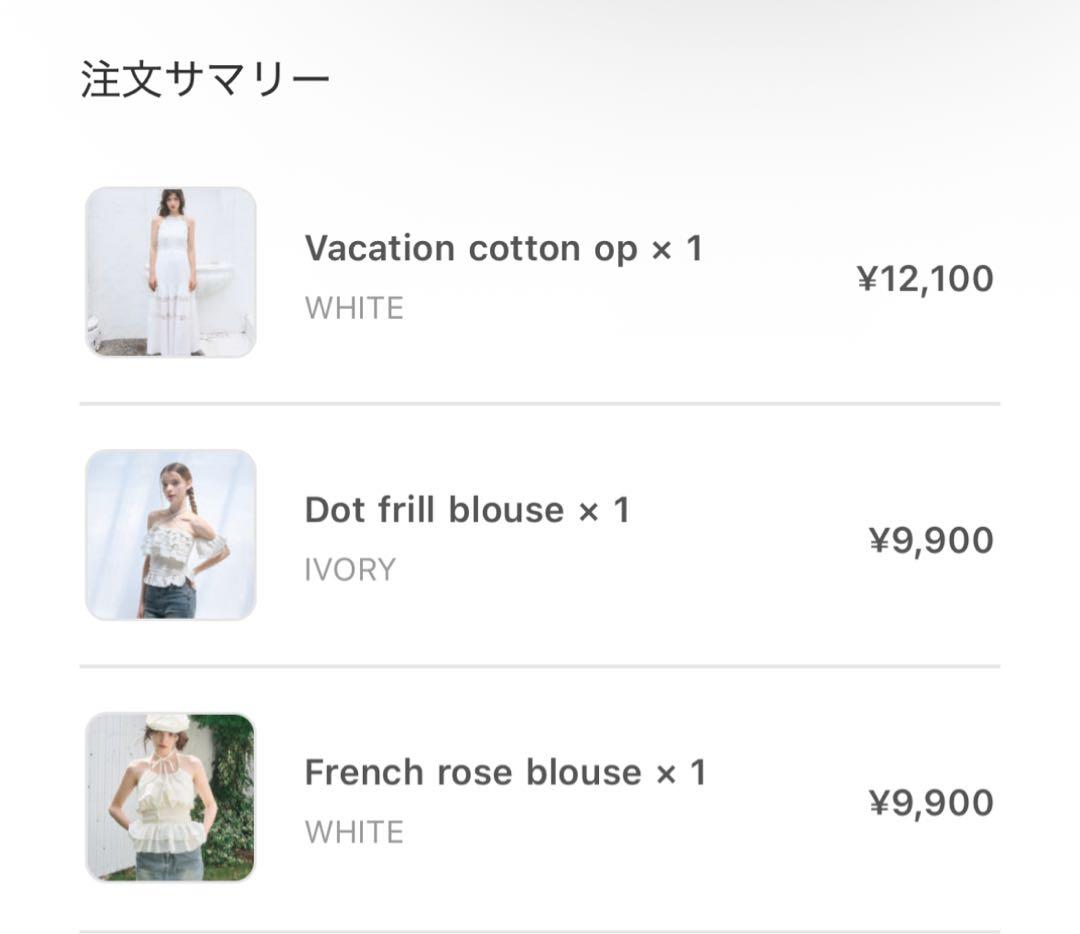Select the Dot frill blouse item name

click(x=434, y=510)
